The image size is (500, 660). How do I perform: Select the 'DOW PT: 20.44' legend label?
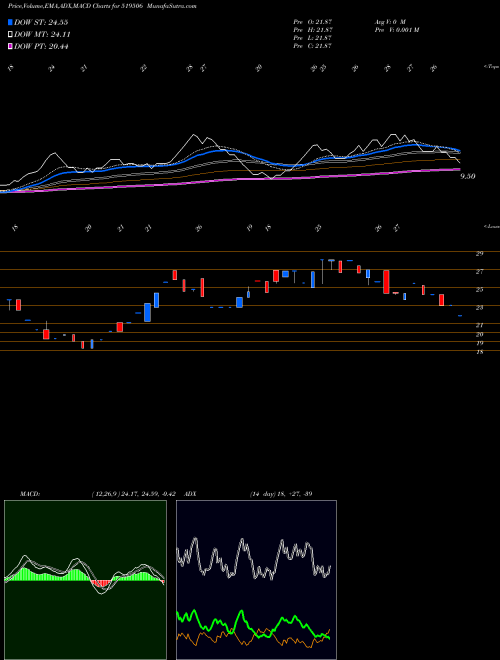pos(41,46)
